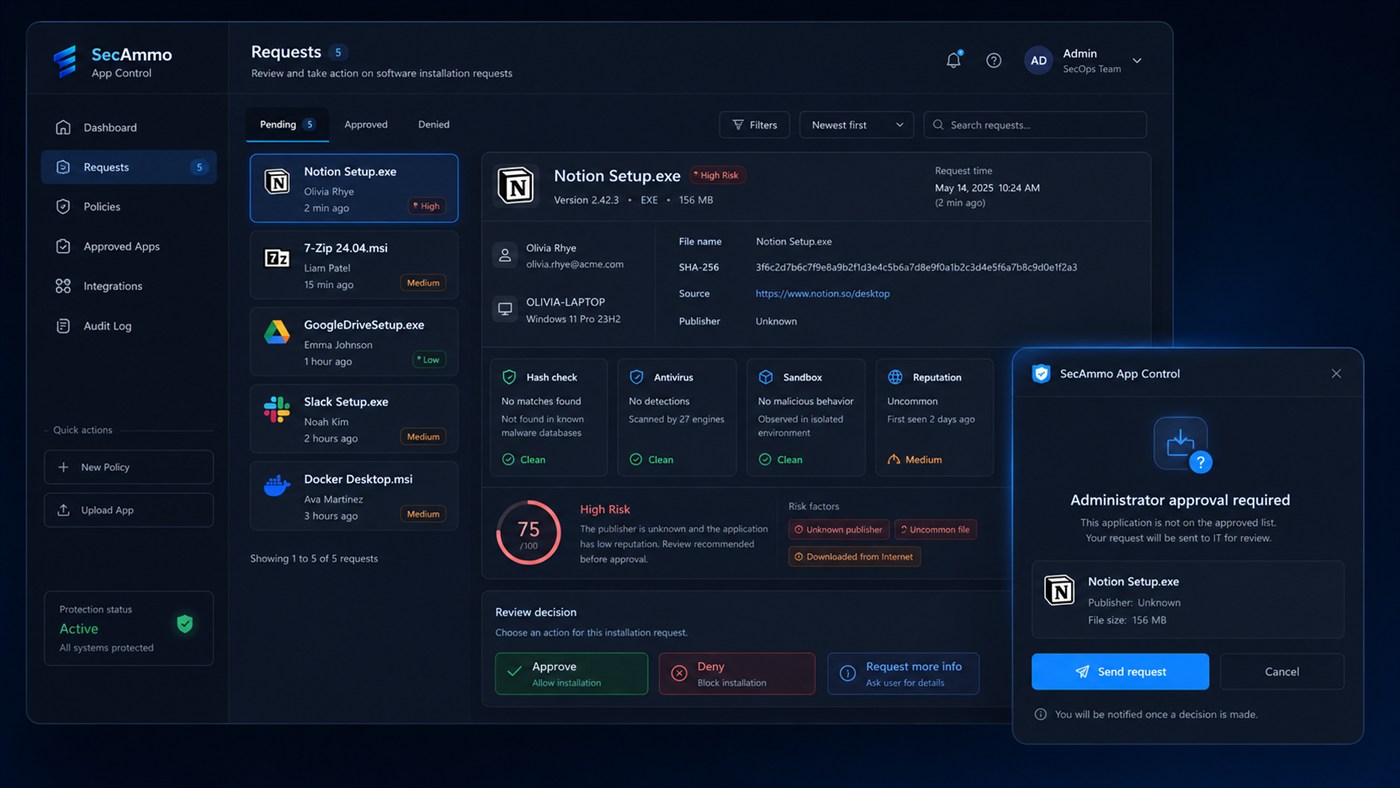The image size is (1400, 788).
Task: Click the download icon in approval dialog
Action: click(x=1181, y=443)
